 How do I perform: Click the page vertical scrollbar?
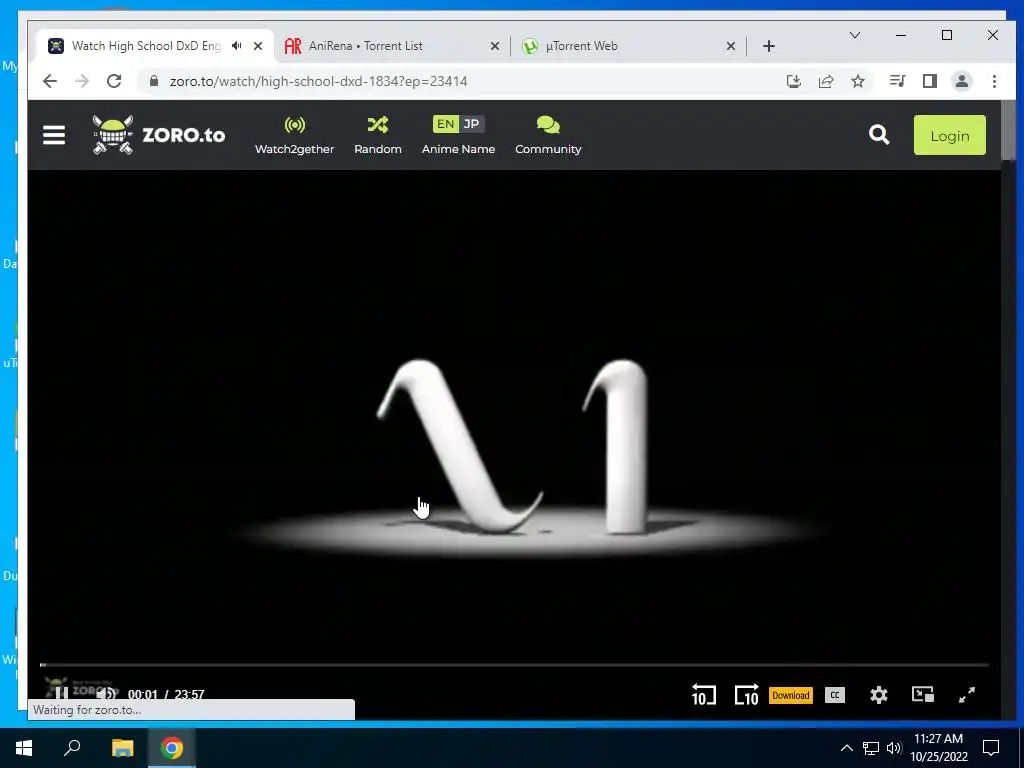point(1008,131)
